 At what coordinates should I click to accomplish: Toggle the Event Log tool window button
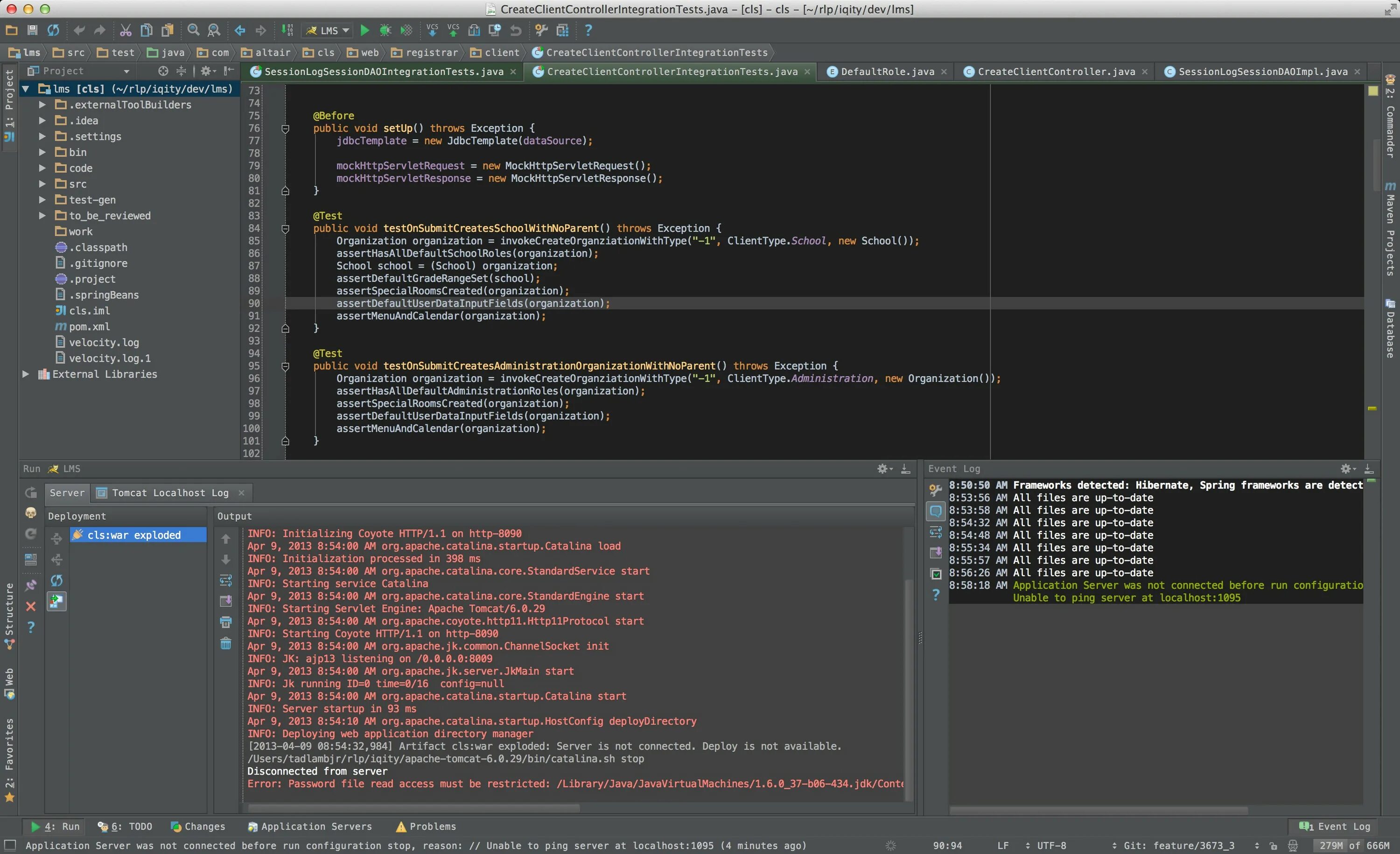click(1336, 826)
